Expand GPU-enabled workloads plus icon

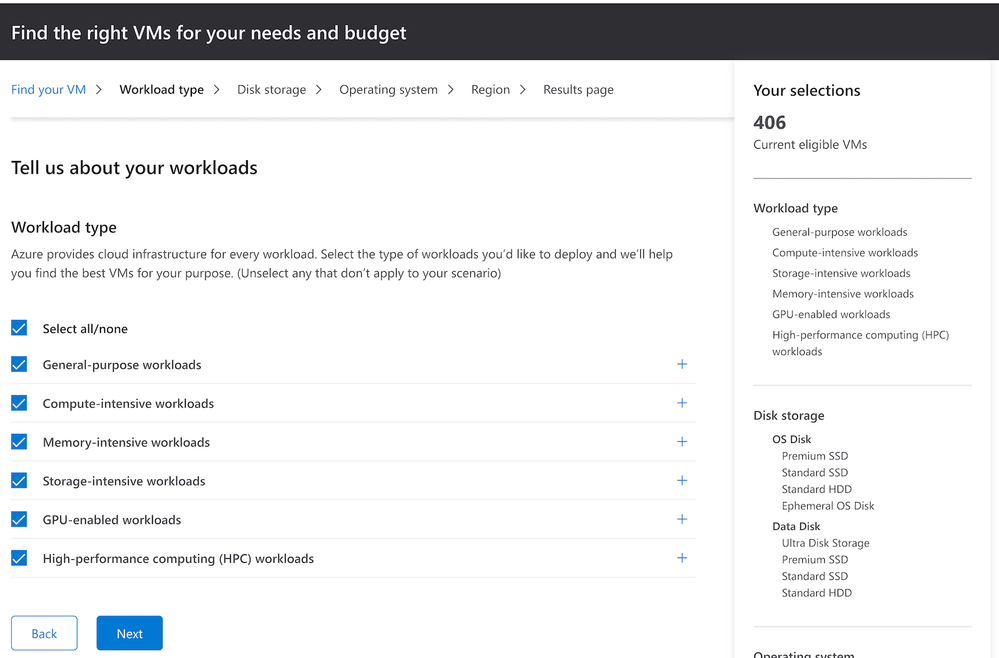(x=682, y=519)
